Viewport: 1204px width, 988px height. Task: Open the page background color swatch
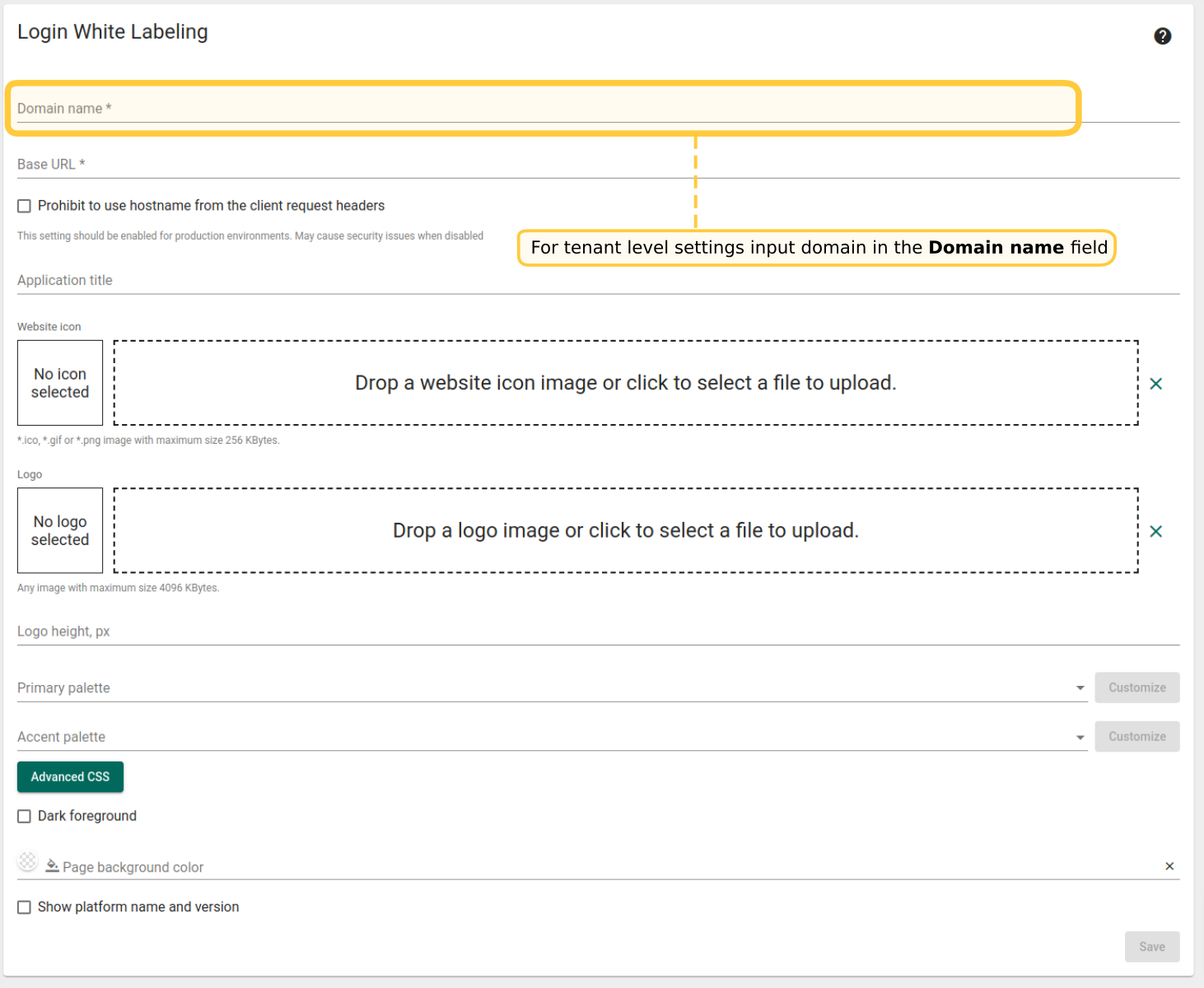click(x=28, y=861)
